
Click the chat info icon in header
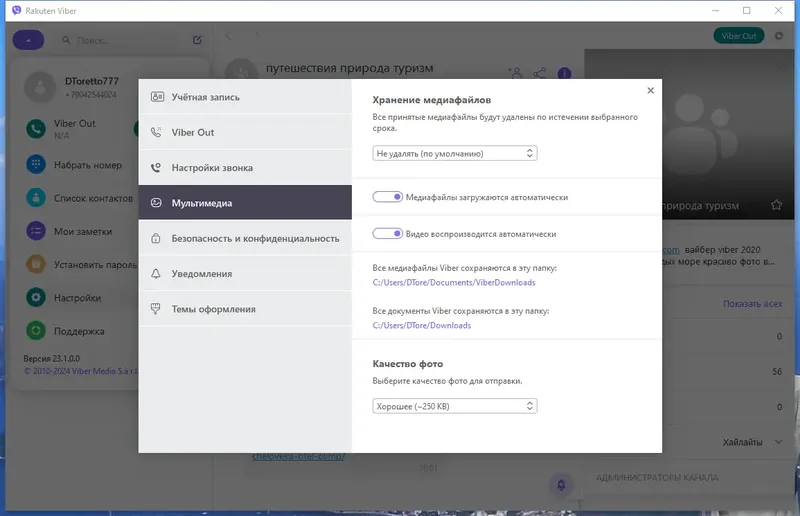[564, 73]
